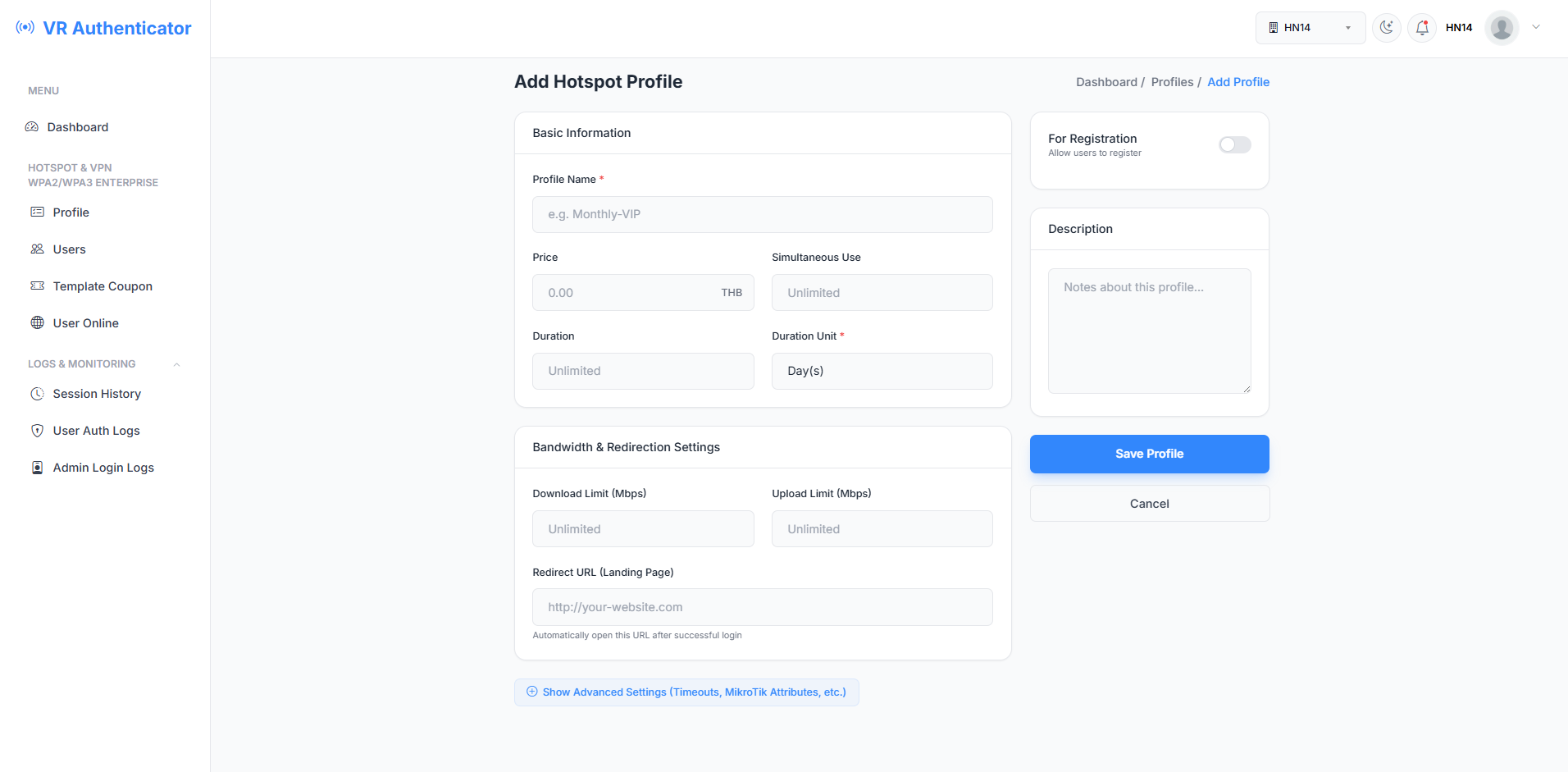Click the Profiles breadcrumb link
Screen dimensions: 1568x772
(x=1172, y=82)
